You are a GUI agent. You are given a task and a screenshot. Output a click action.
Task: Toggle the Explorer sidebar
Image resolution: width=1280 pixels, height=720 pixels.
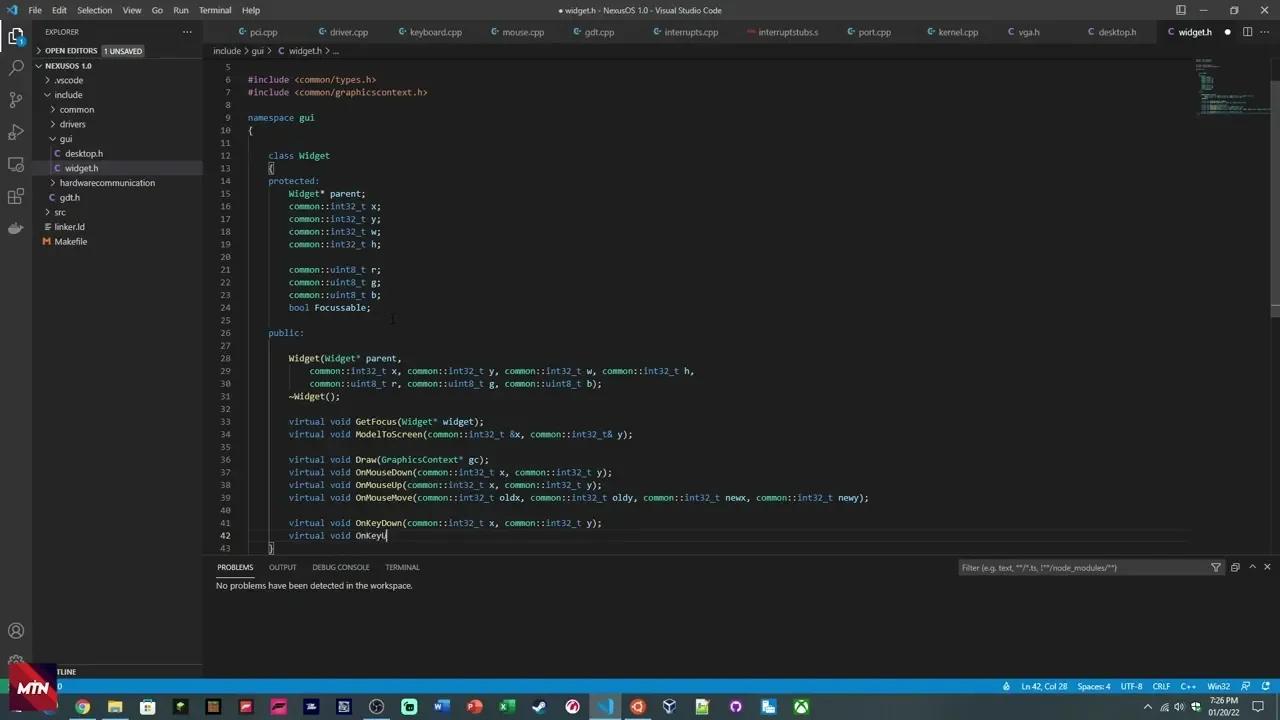pyautogui.click(x=15, y=35)
